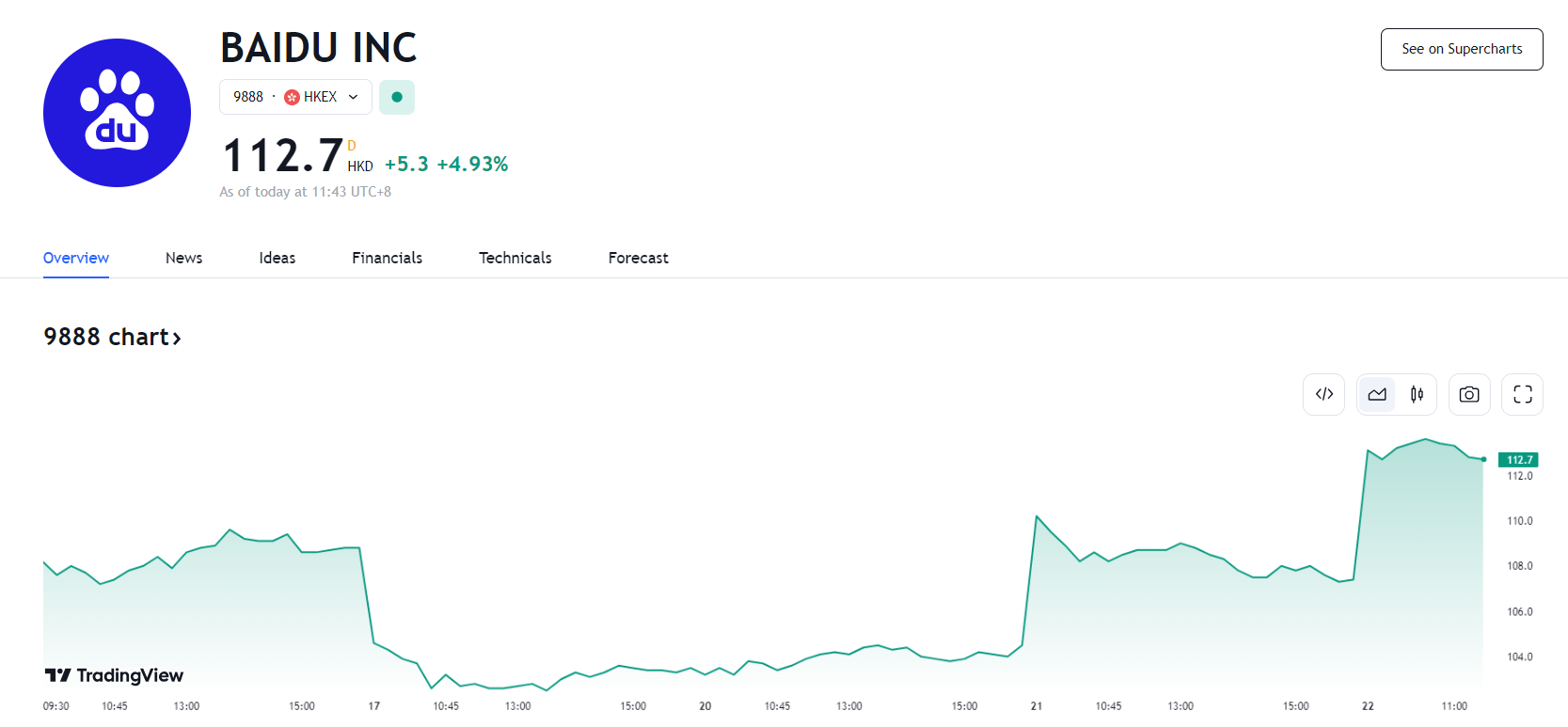Open chart in fullscreen mode
1568x727 pixels.
pos(1523,394)
